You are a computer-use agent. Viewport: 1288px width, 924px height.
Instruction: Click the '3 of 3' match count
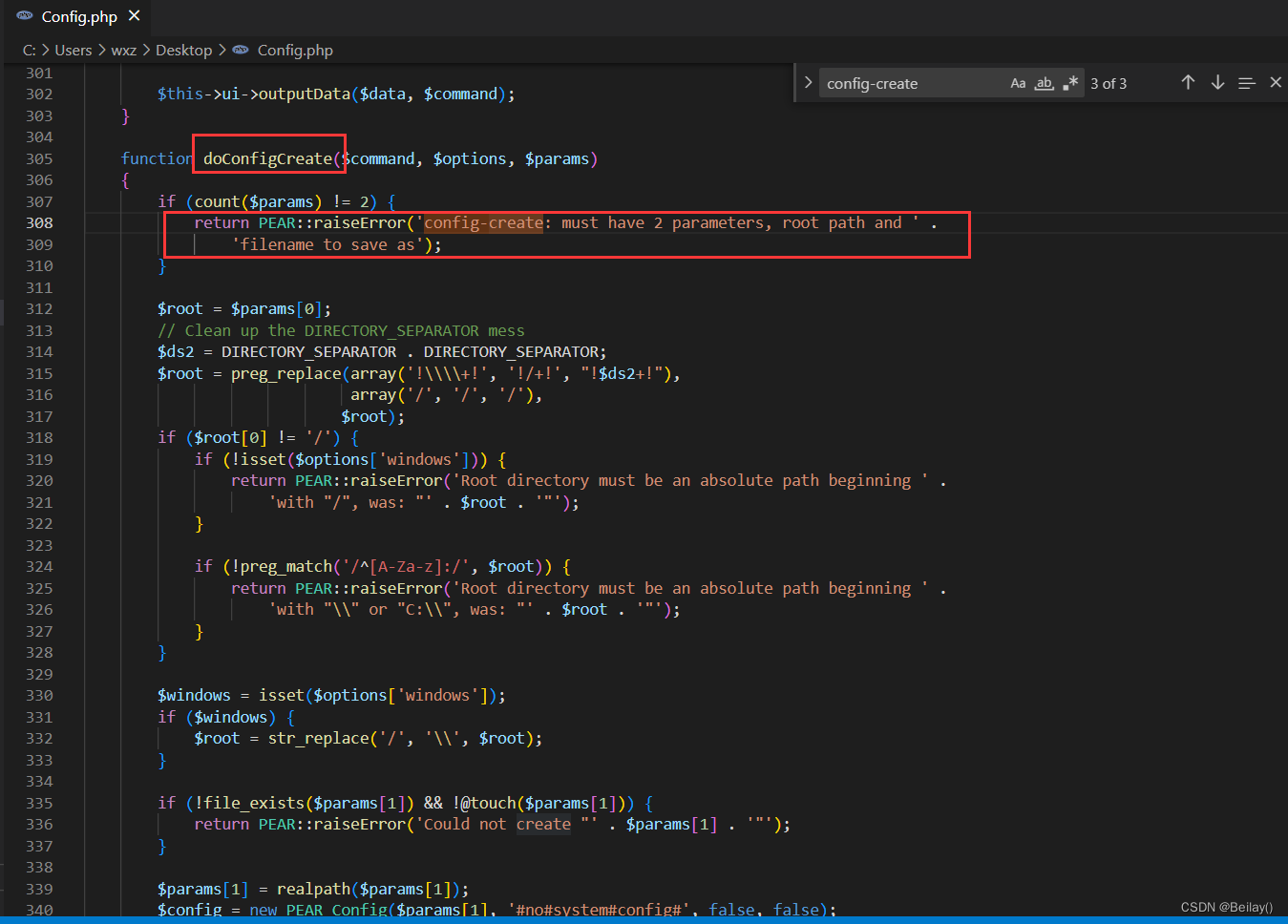1109,84
